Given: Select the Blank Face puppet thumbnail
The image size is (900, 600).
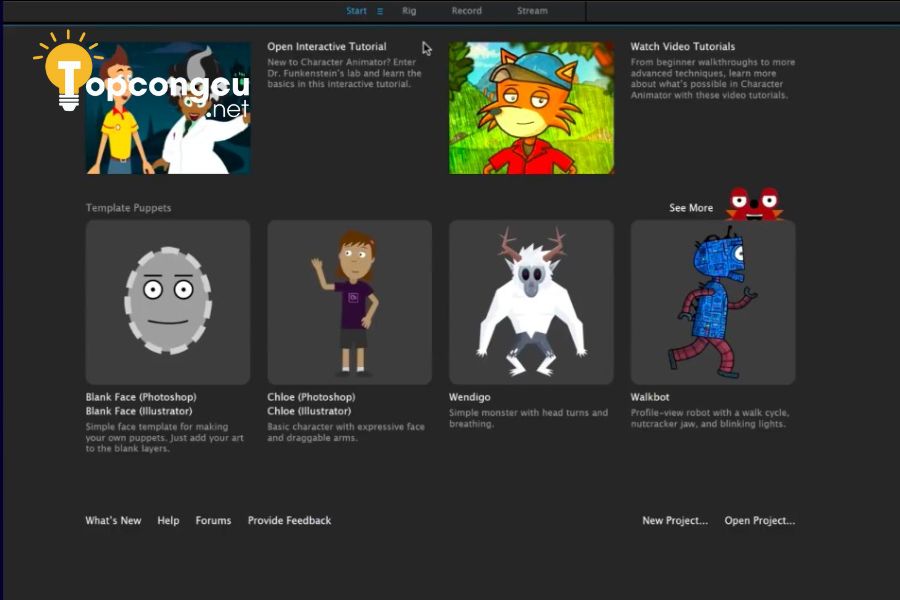Looking at the screenshot, I should point(168,302).
